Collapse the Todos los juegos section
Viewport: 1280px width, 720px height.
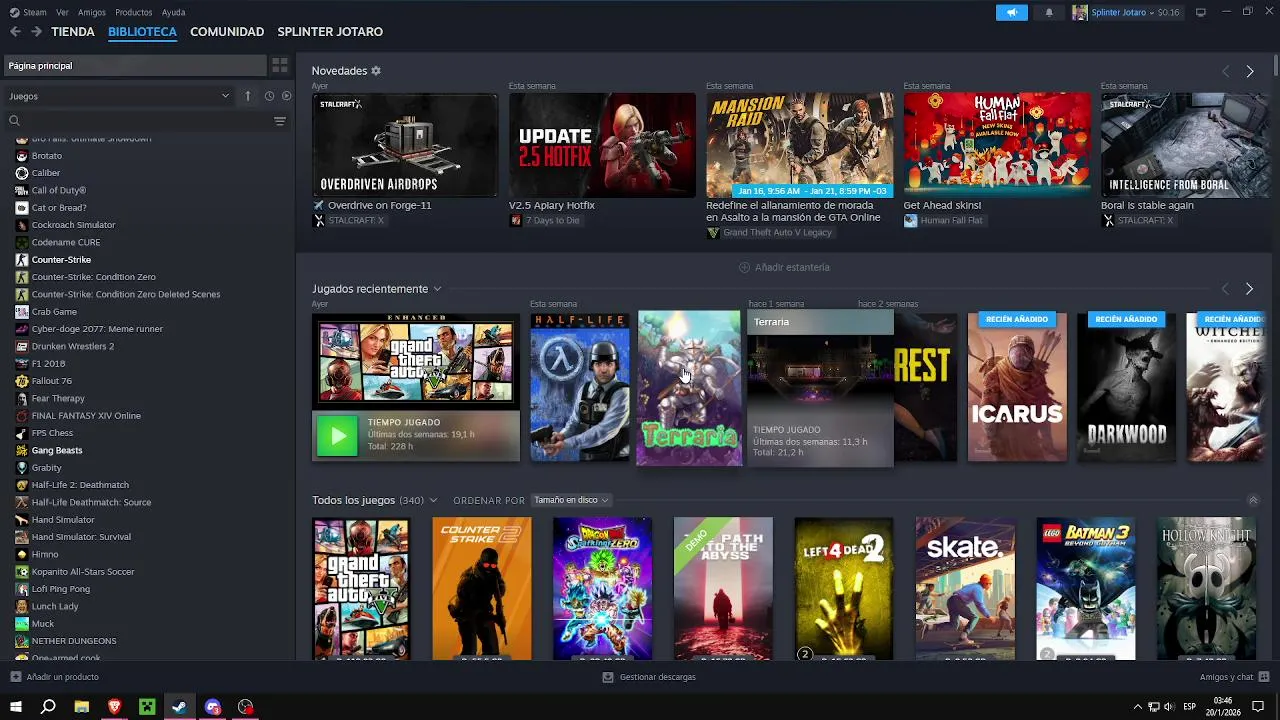coord(1253,500)
